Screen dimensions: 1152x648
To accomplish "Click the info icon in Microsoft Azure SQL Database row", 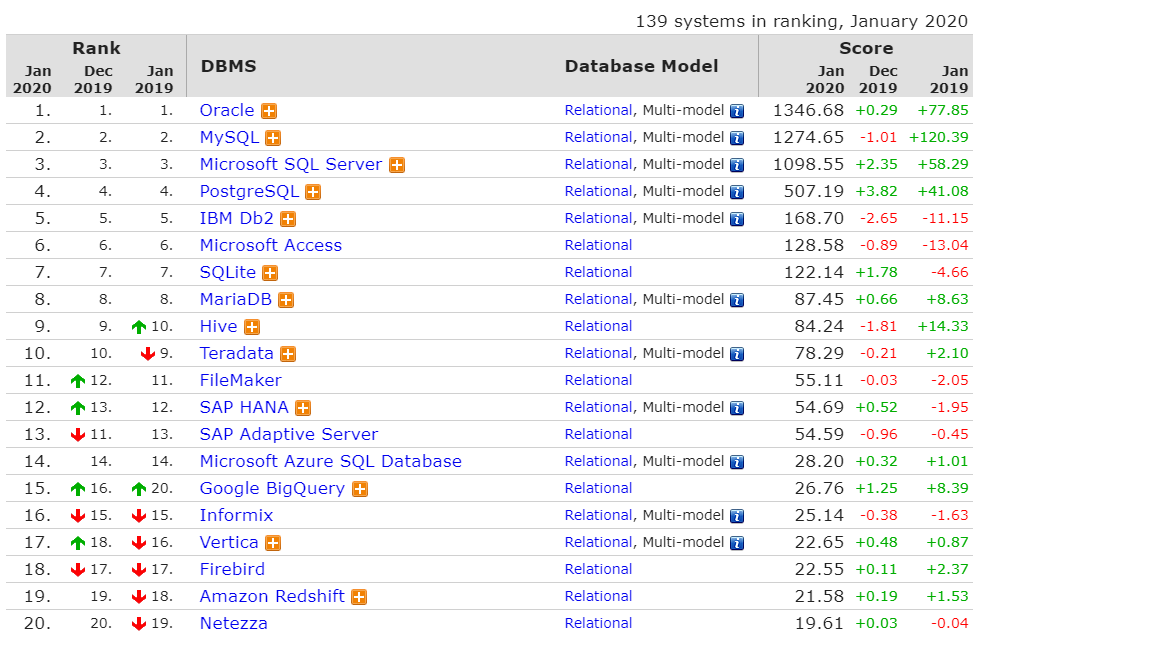I will [737, 462].
